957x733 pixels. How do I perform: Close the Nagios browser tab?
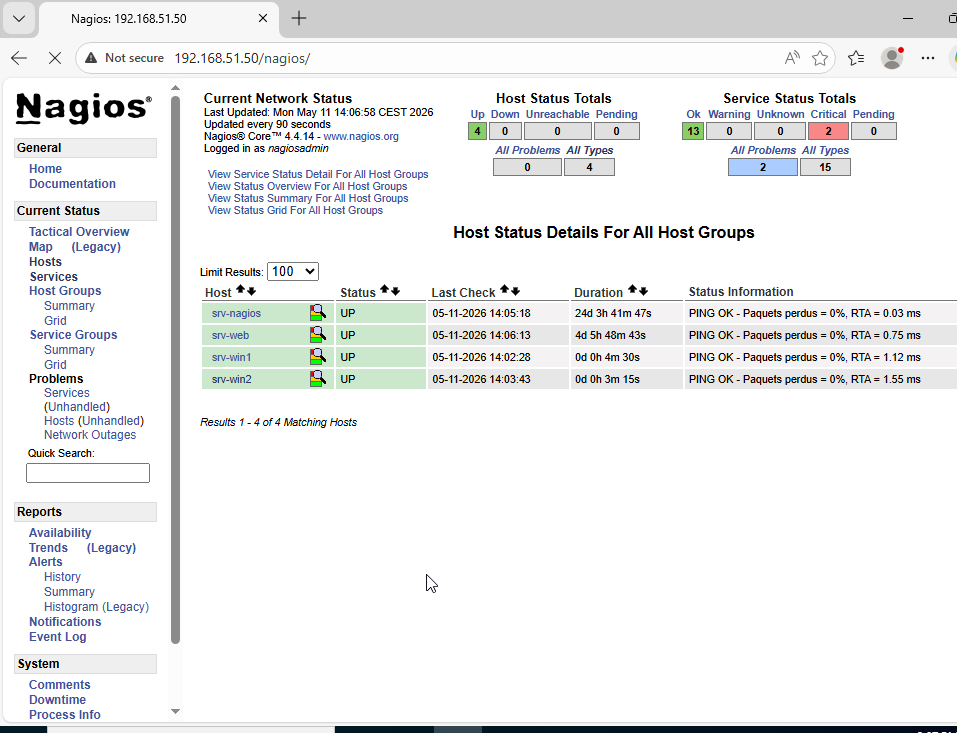(x=263, y=18)
